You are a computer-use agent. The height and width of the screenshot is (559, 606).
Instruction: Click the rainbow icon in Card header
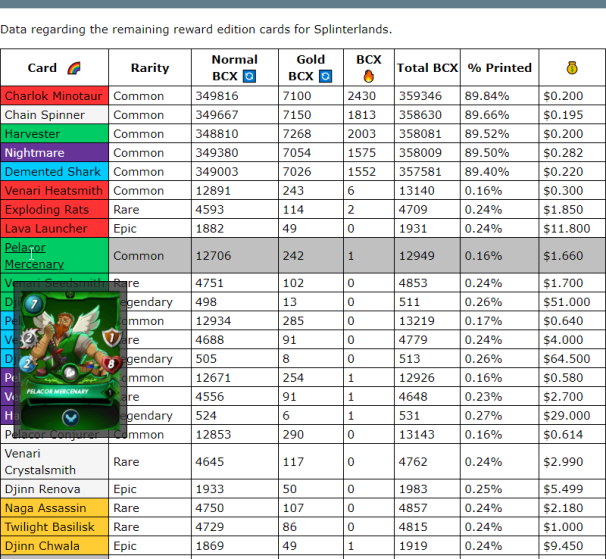click(x=74, y=68)
